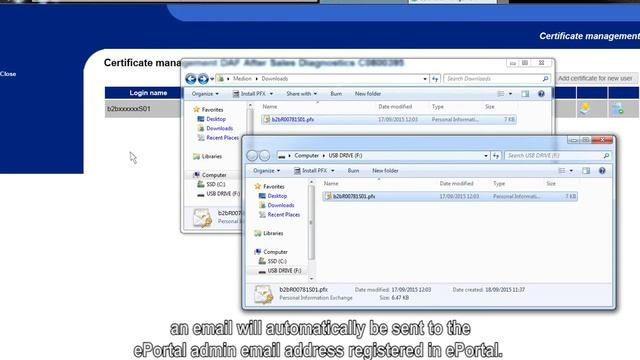This screenshot has height=360, width=640.
Task: Click search magnifier in USB DRIVE window
Action: (x=606, y=156)
